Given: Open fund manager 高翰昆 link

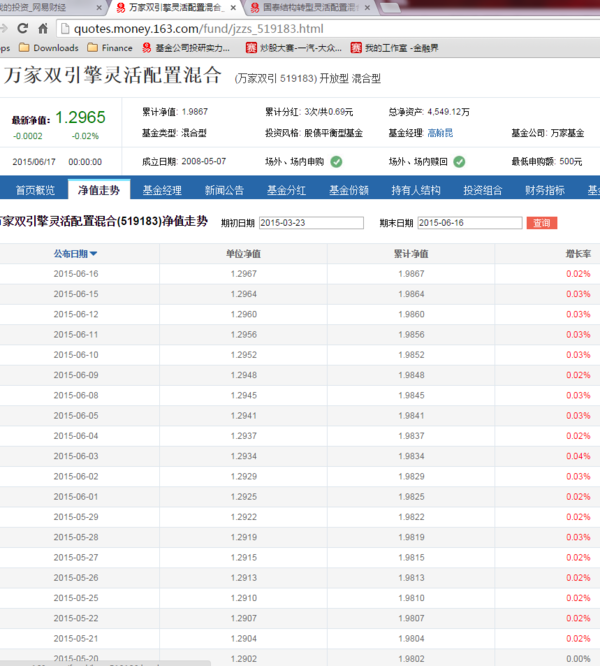Looking at the screenshot, I should coord(439,133).
